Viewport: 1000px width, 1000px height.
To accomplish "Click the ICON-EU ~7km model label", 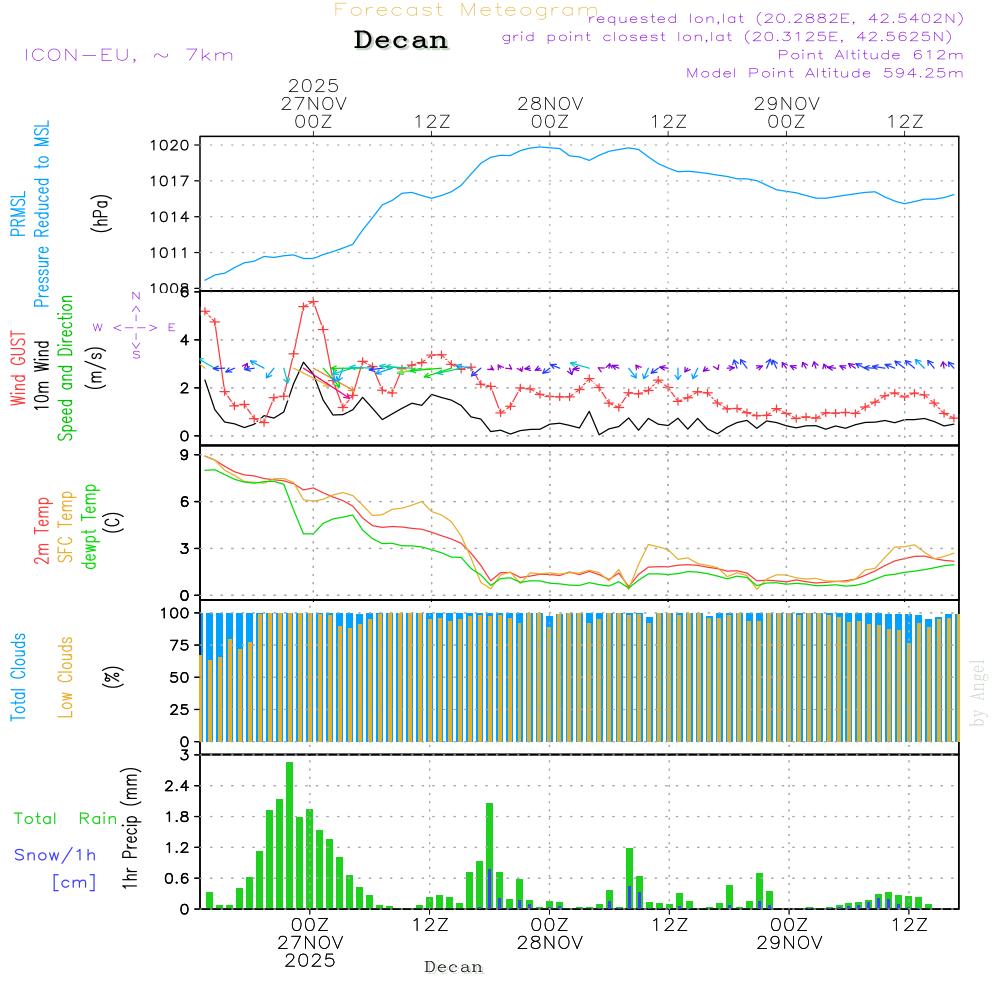I will [128, 55].
